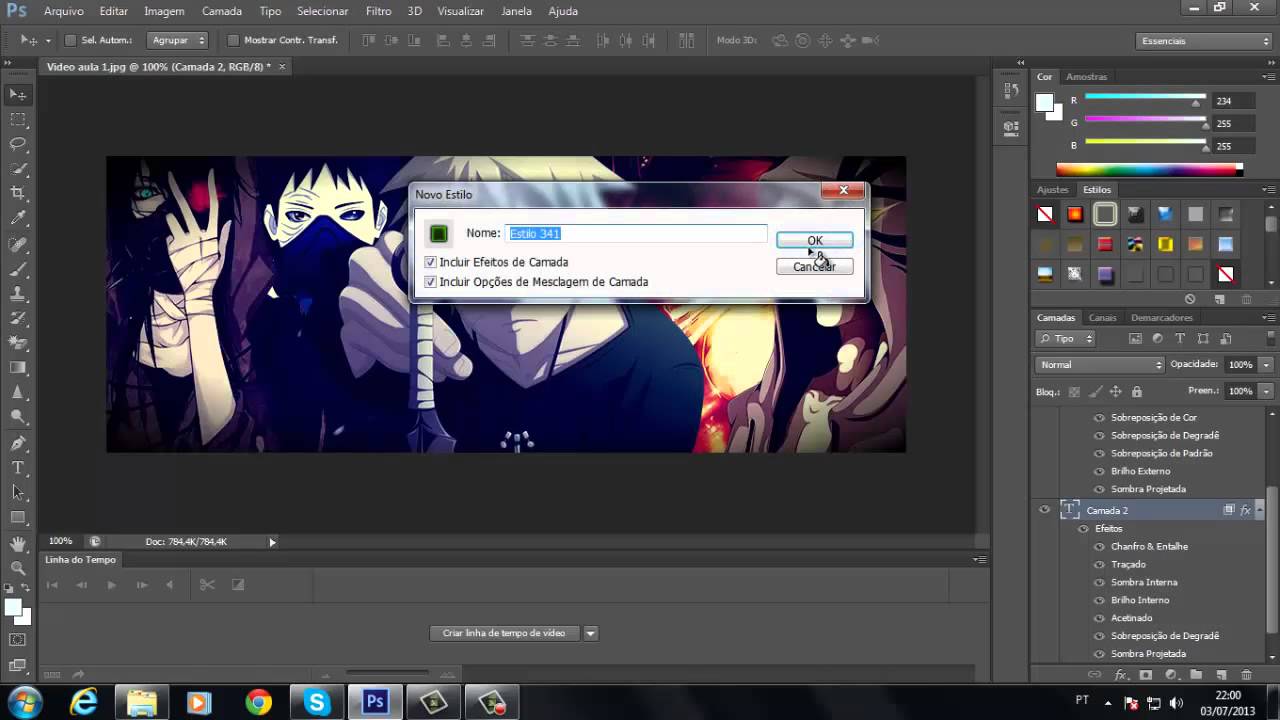Hide the Camada 2 layer
Viewport: 1280px width, 720px height.
(x=1044, y=510)
